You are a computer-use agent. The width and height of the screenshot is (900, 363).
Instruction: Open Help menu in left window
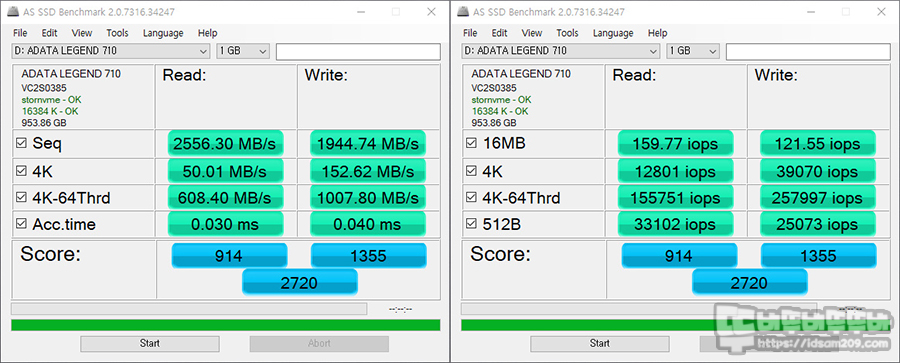(x=207, y=33)
